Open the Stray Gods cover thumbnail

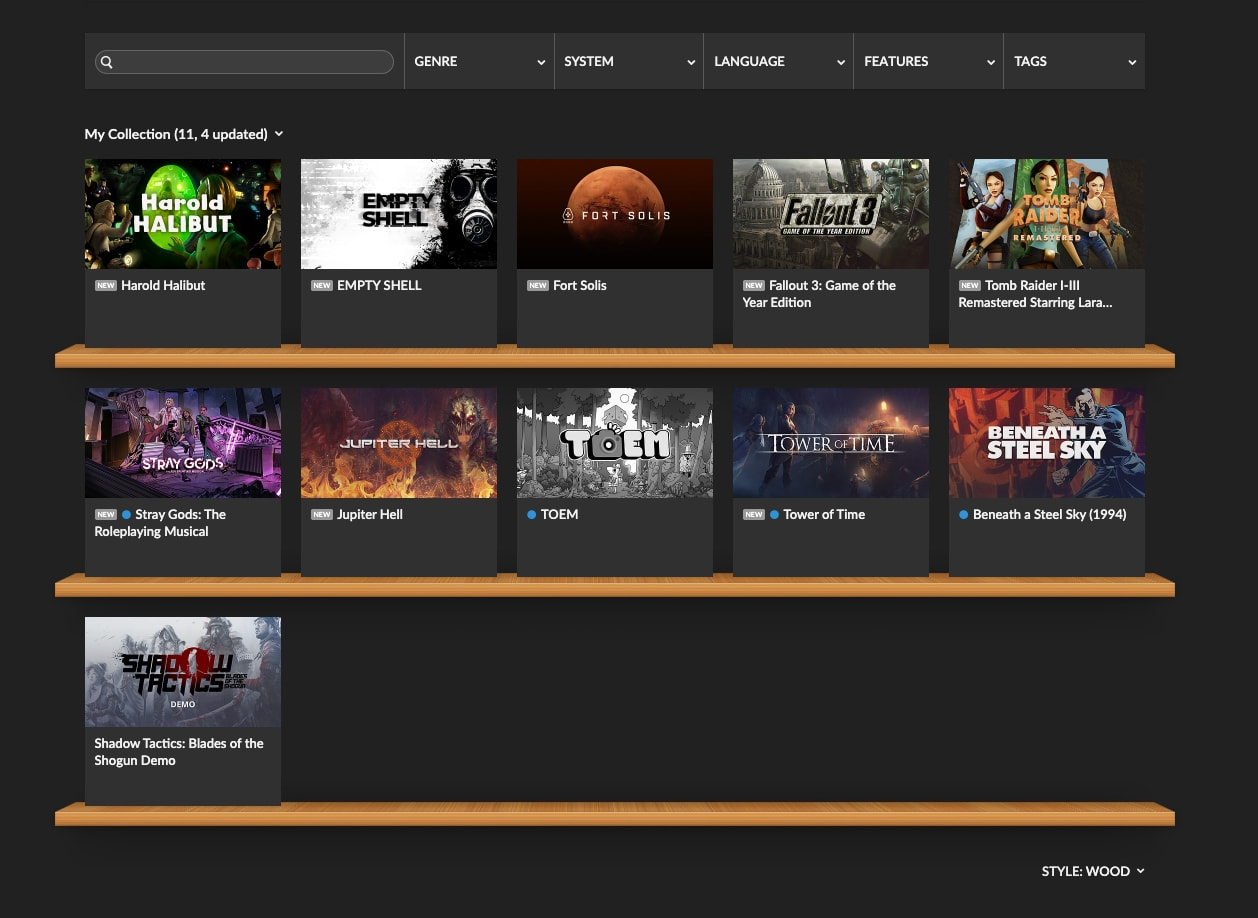tap(183, 443)
